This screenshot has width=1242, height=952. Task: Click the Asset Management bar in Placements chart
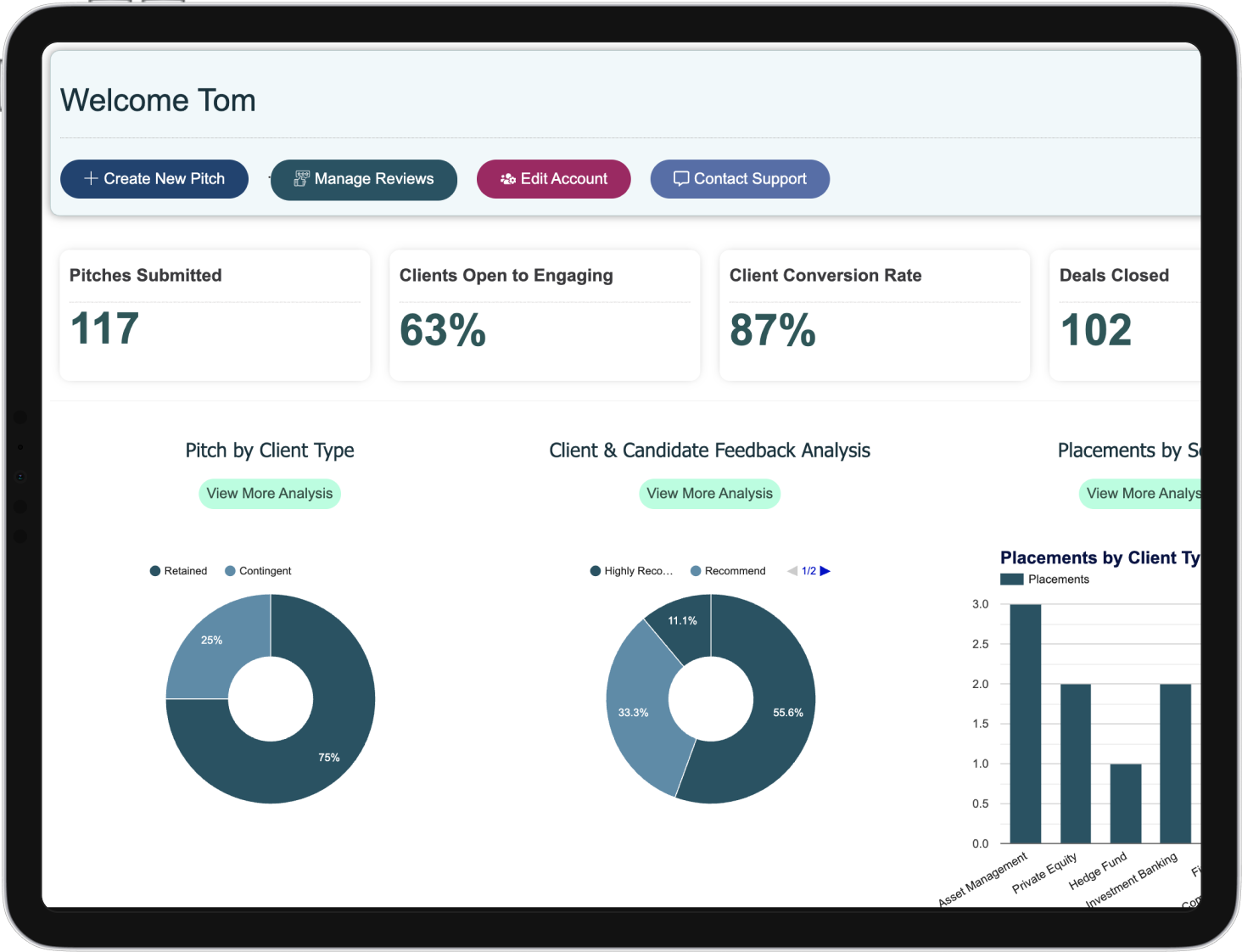tap(1025, 721)
